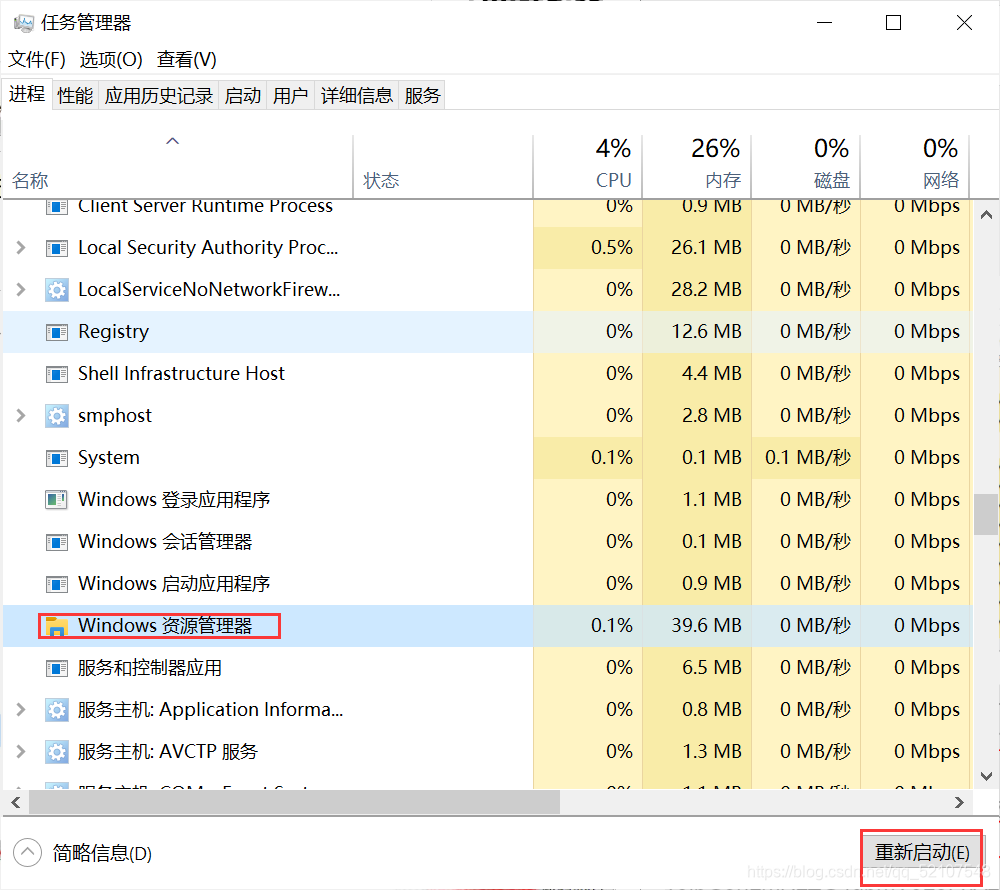Viewport: 1000px width, 890px height.
Task: Click the Windows 登录应用程序 icon
Action: 57,500
